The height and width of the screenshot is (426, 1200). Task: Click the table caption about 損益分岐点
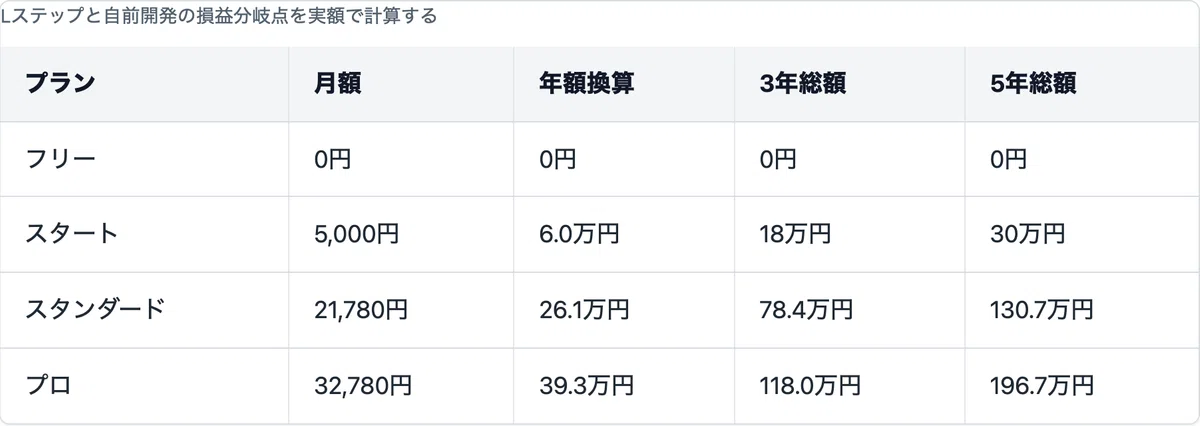[219, 17]
